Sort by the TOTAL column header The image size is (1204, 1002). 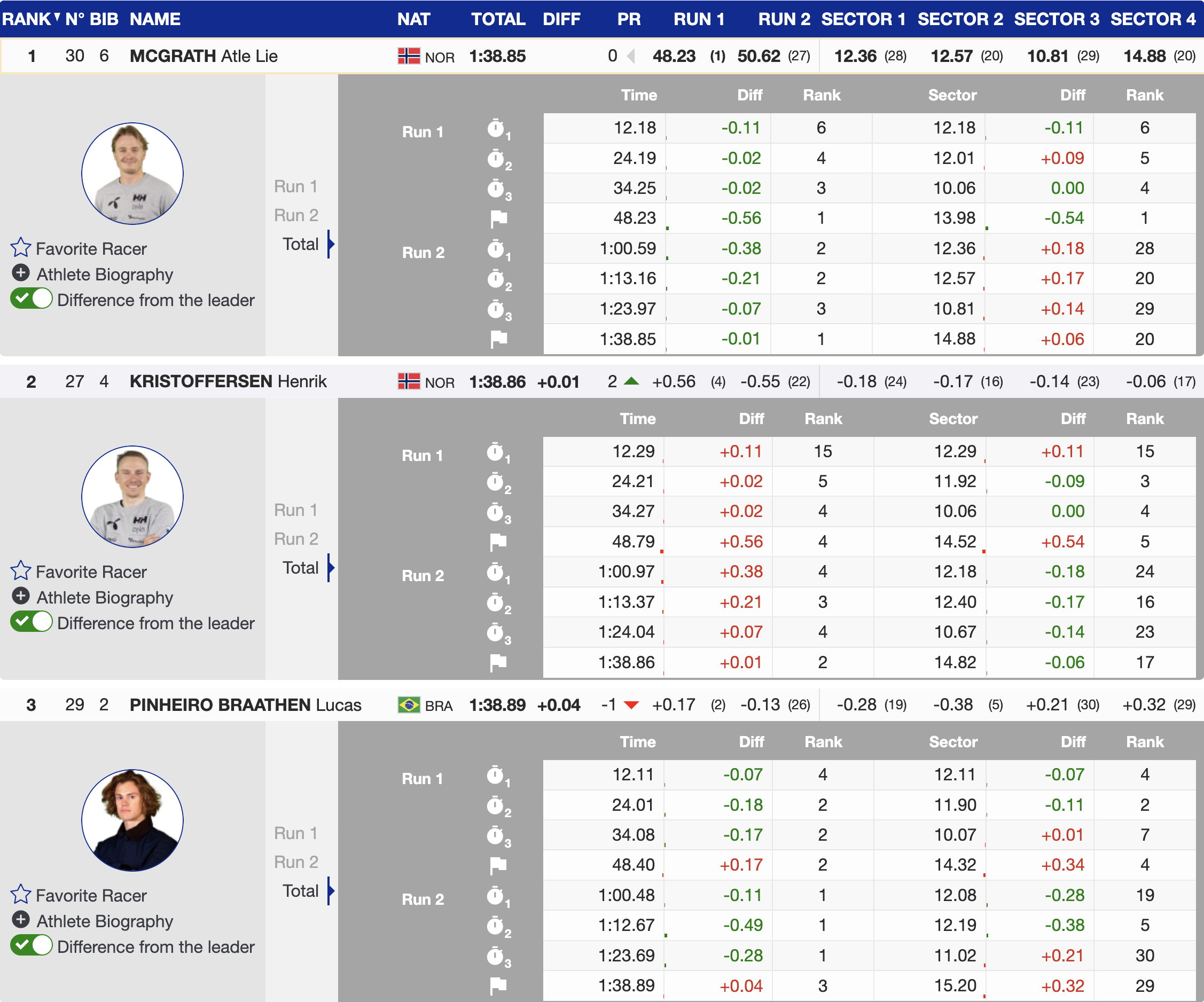(498, 19)
